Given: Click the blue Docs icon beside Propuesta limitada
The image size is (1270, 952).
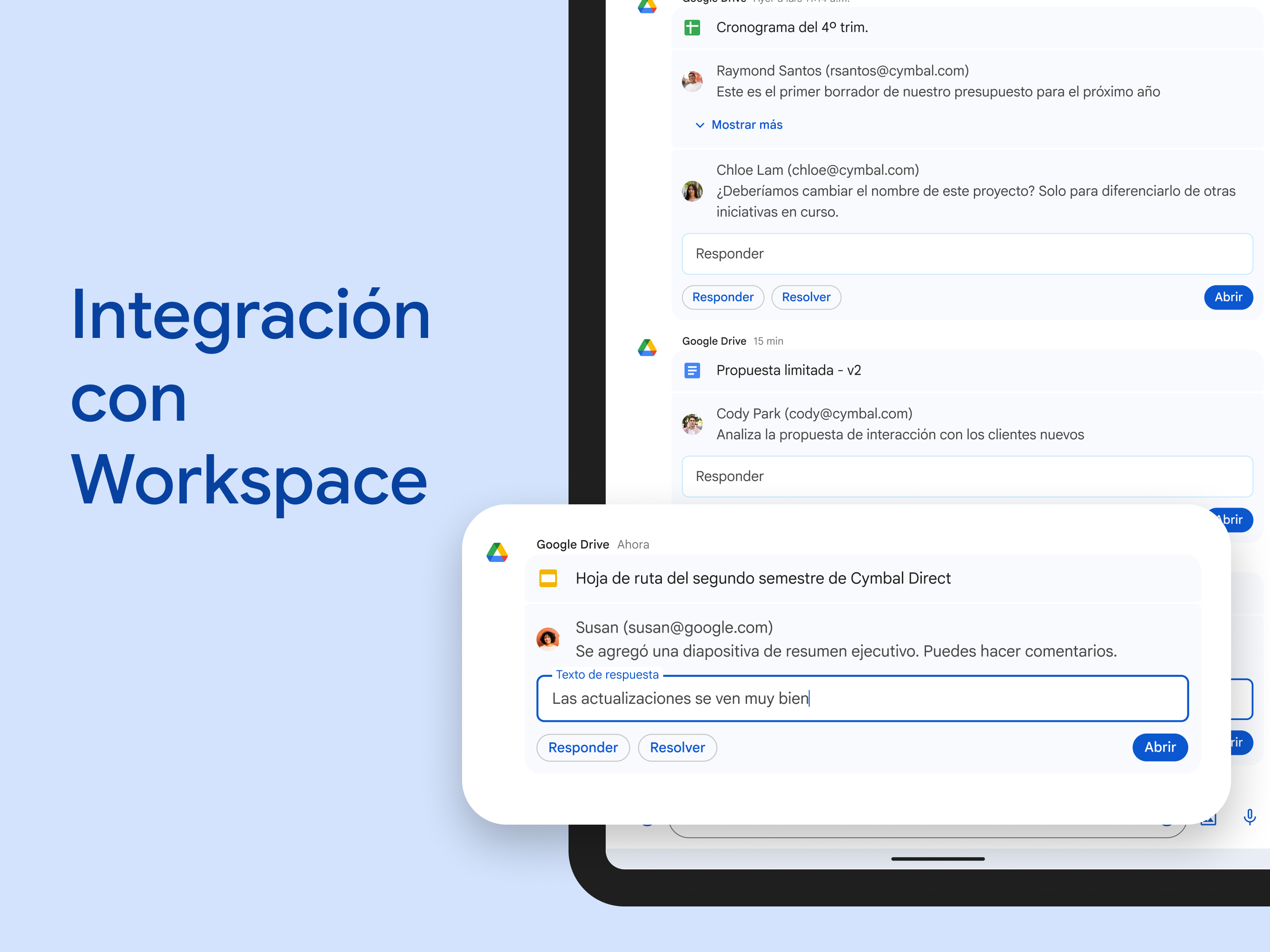Looking at the screenshot, I should pos(692,370).
